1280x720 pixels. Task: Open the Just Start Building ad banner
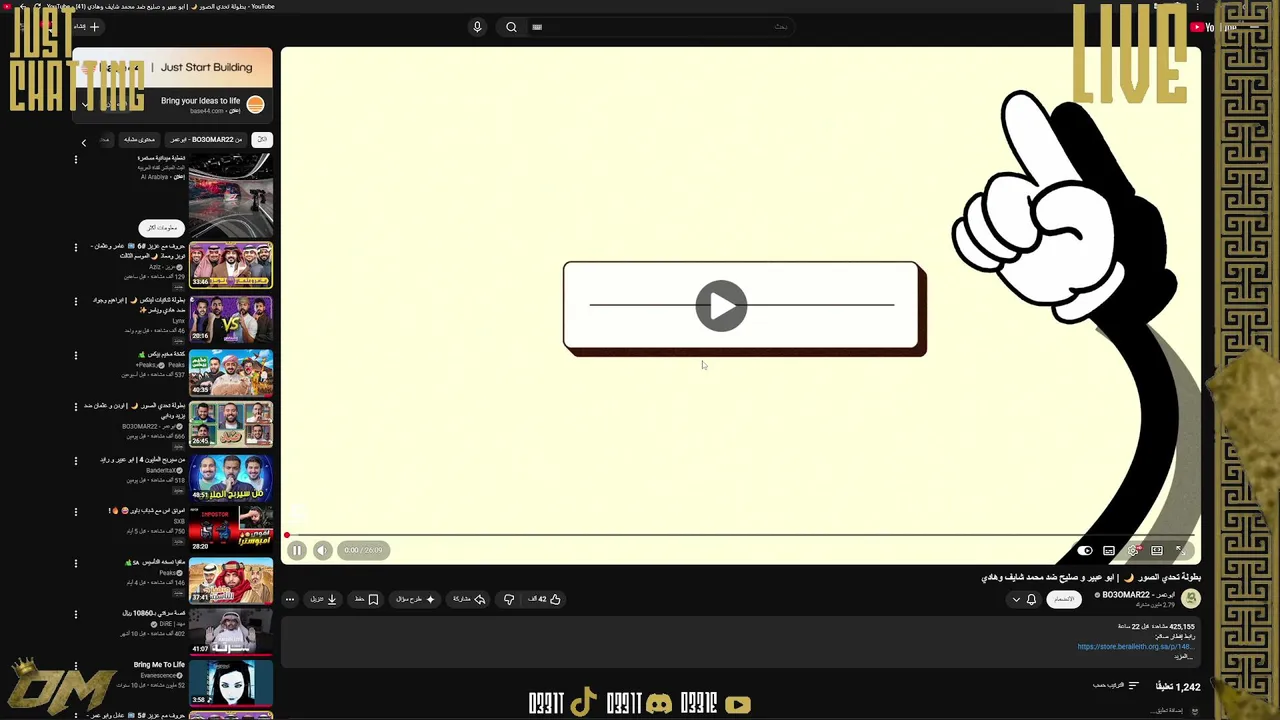tap(172, 68)
